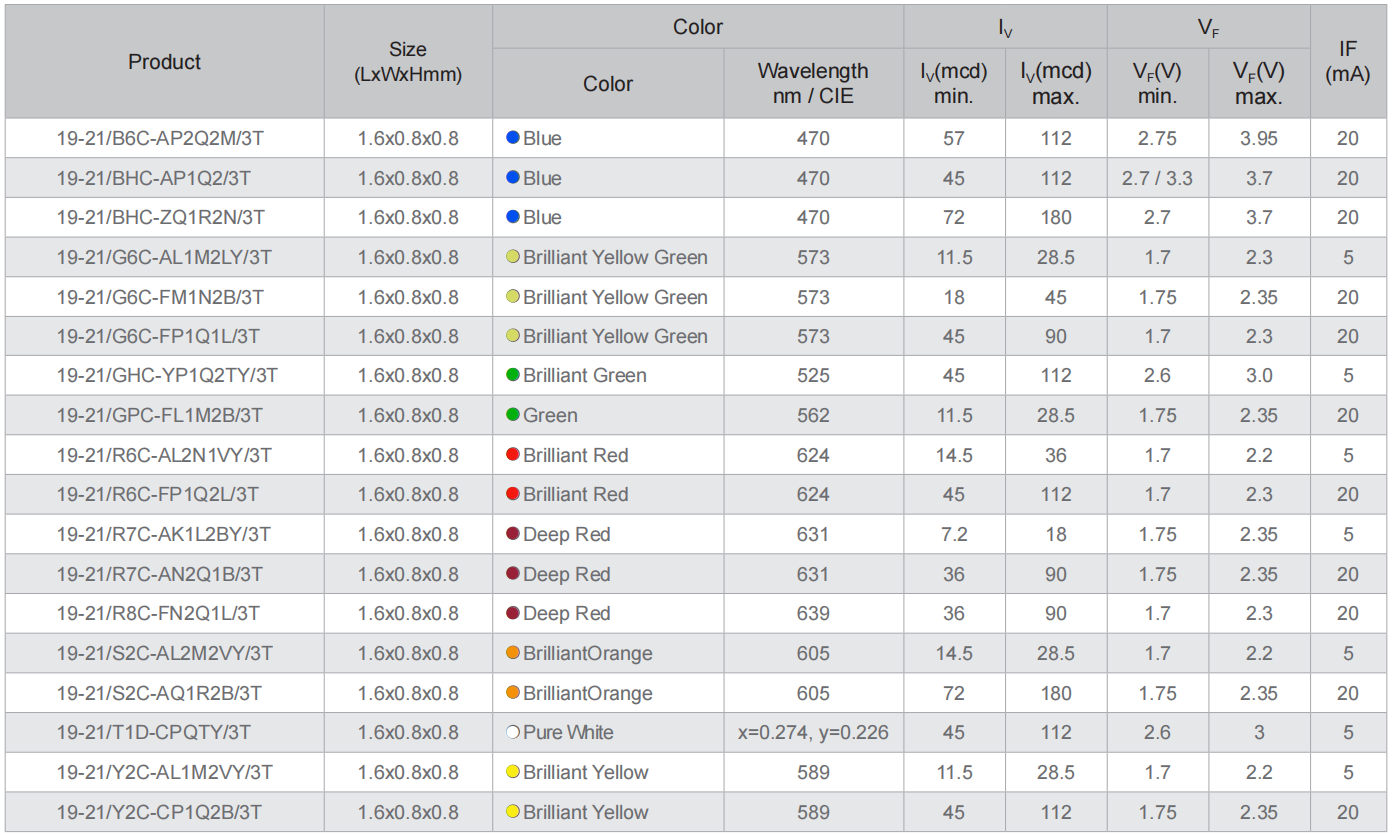Click the green dot beside Brilliant Green
This screenshot has height=836, width=1392.
[513, 375]
